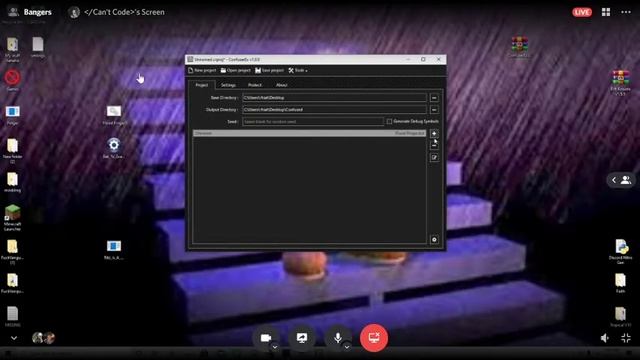
Task: Select the WinRAR archive at top right
Action: pyautogui.click(x=519, y=46)
